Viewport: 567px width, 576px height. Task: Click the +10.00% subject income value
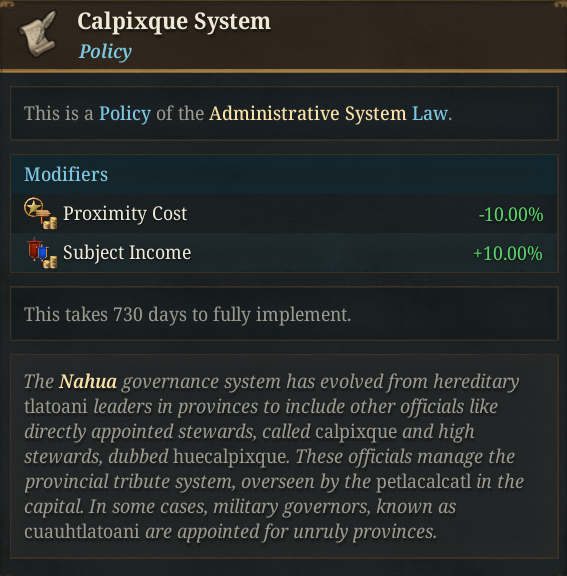pyautogui.click(x=508, y=253)
